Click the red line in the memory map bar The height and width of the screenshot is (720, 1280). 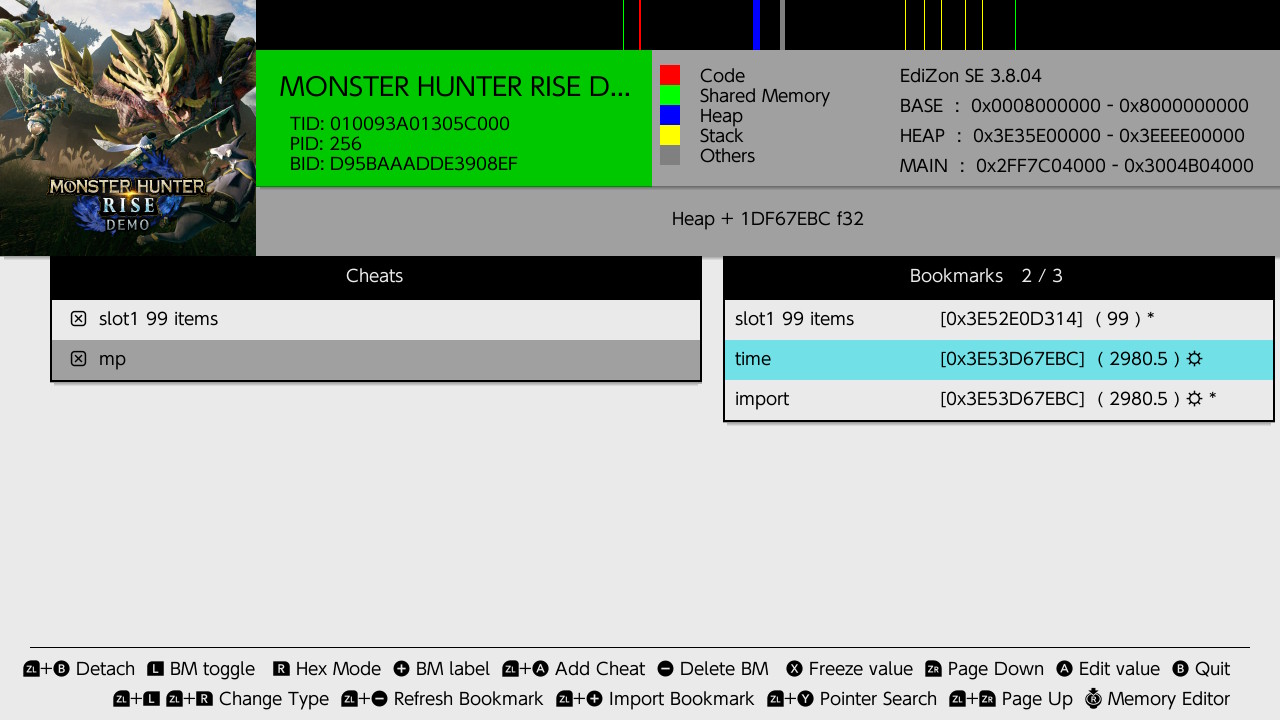pos(640,25)
